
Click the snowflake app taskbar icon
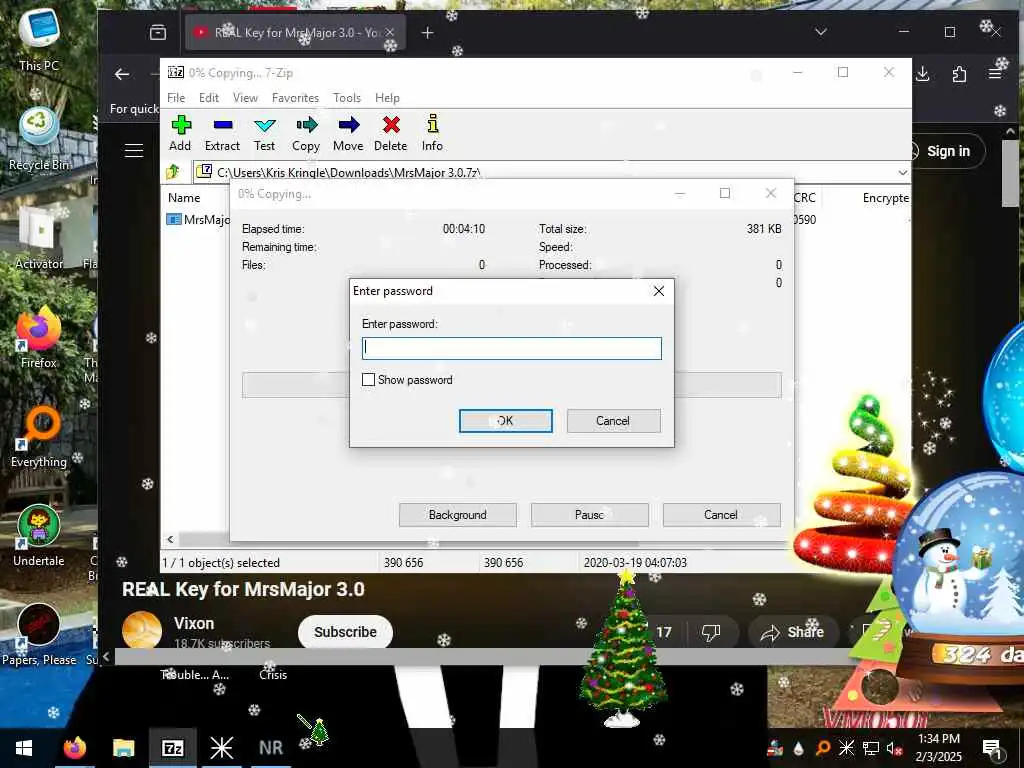pos(221,748)
